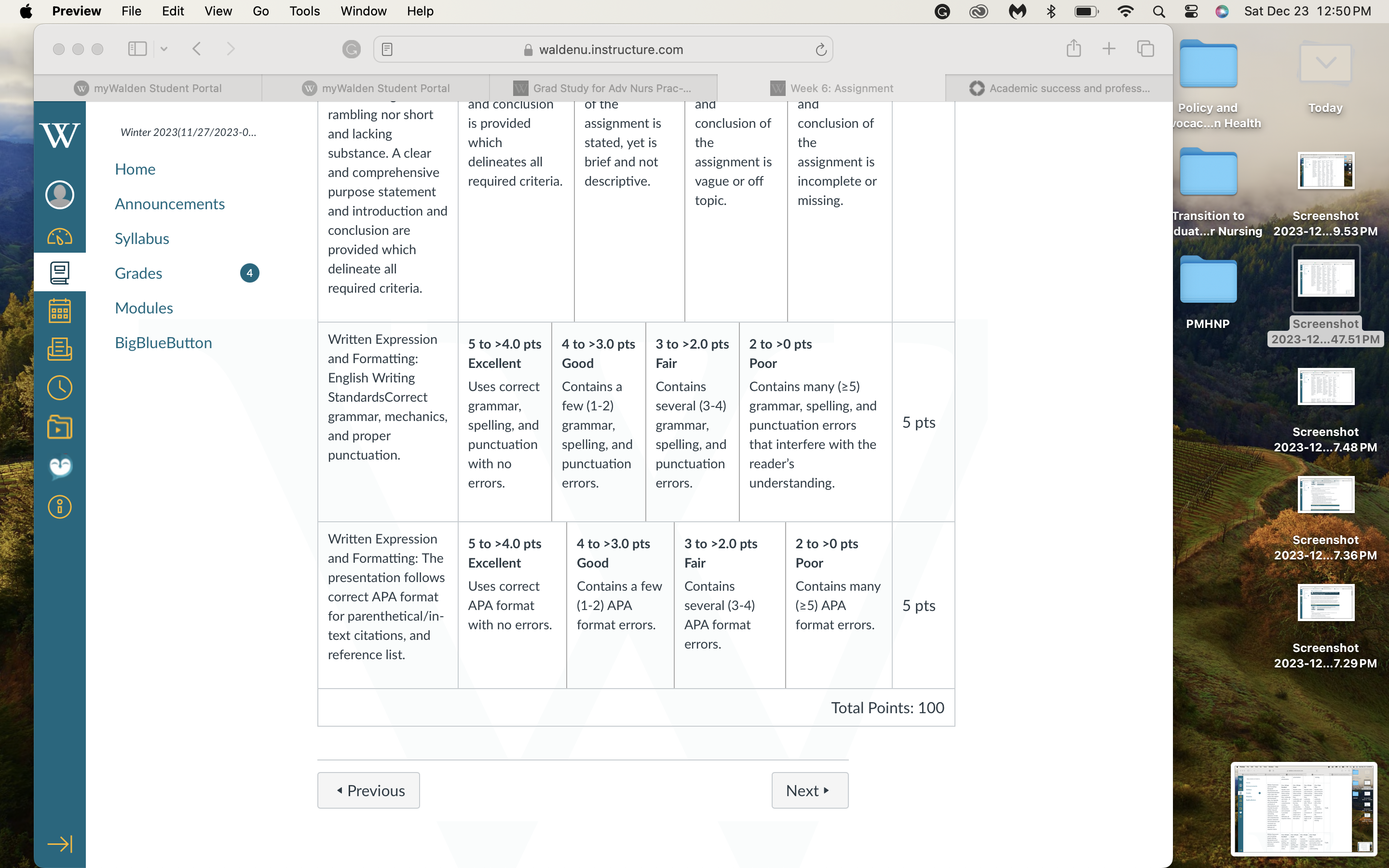This screenshot has height=868, width=1389.
Task: Select the Screenshot 2023-12...47.51 PM desktop file
Action: tap(1325, 297)
